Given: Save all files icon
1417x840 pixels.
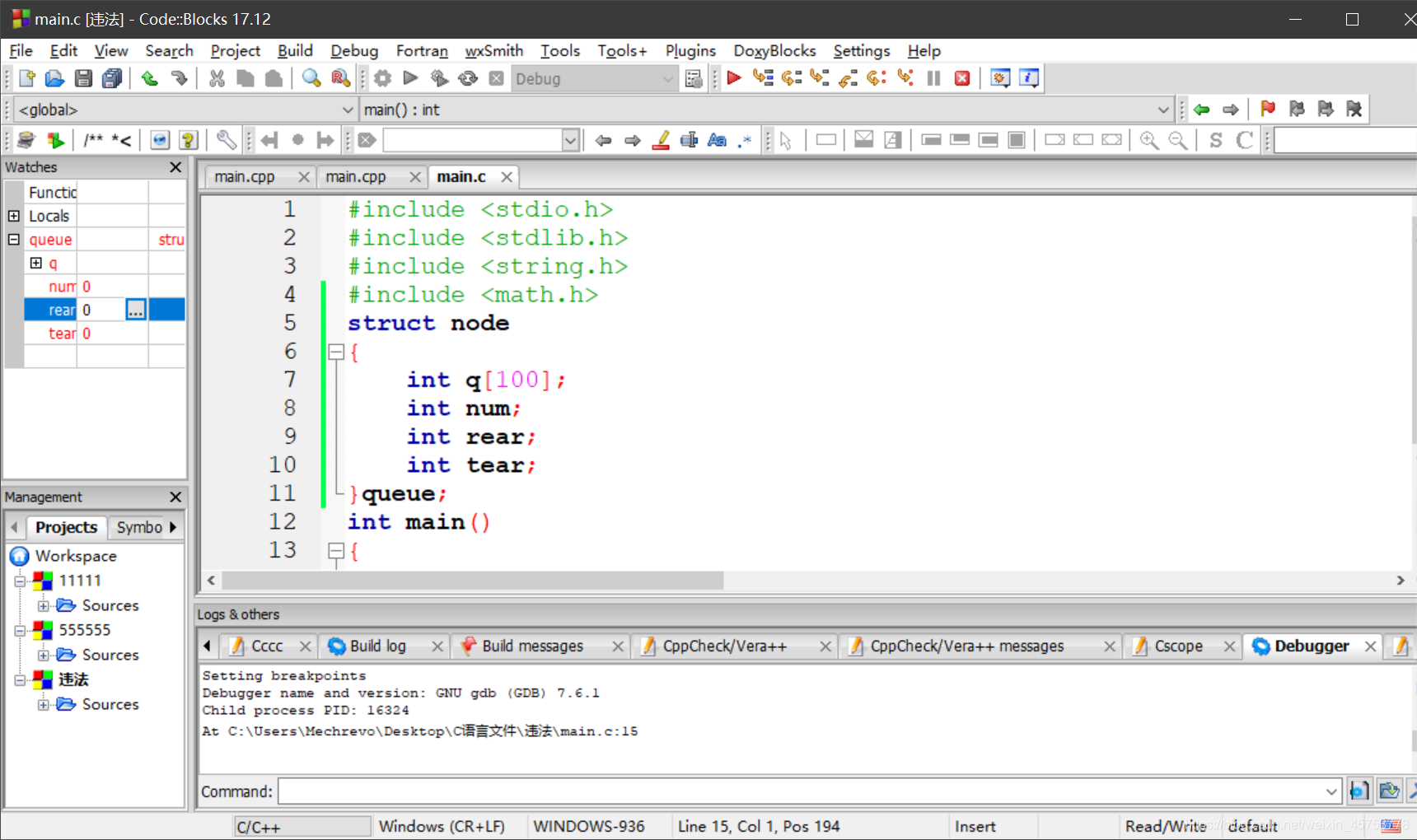Looking at the screenshot, I should [111, 78].
